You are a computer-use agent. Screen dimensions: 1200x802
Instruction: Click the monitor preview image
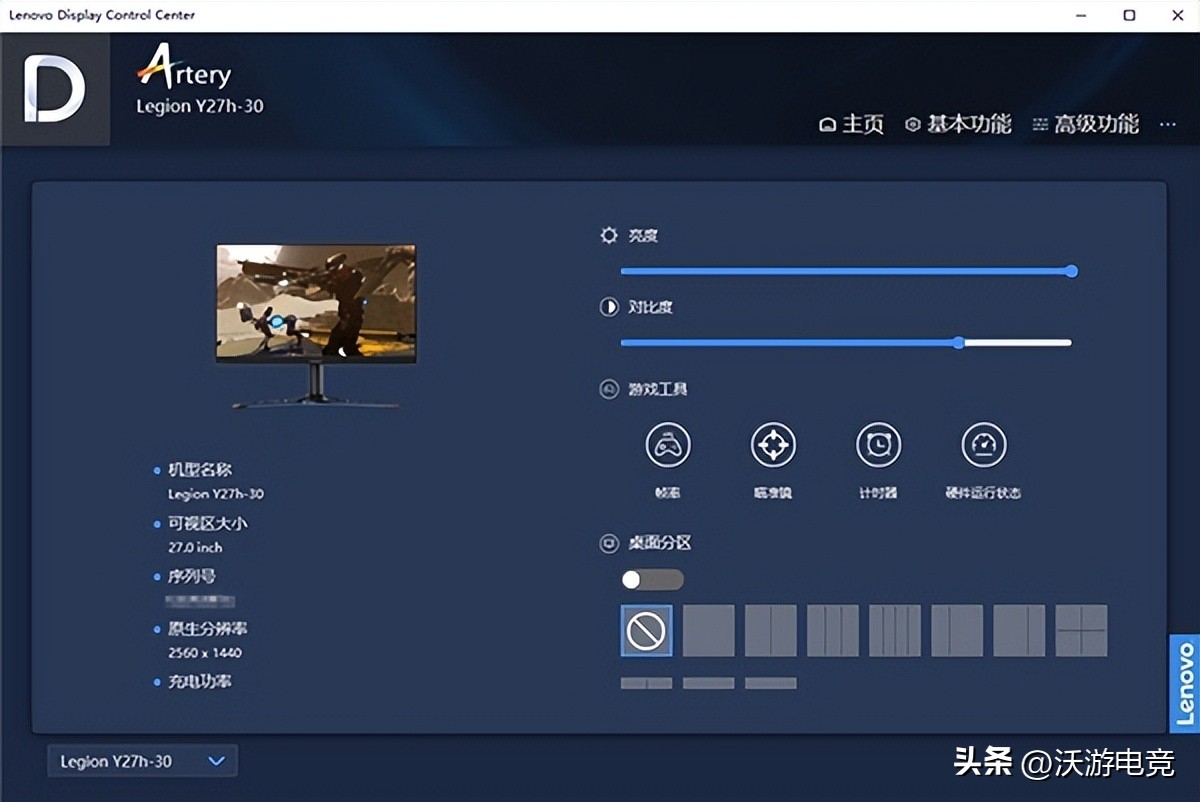click(316, 325)
